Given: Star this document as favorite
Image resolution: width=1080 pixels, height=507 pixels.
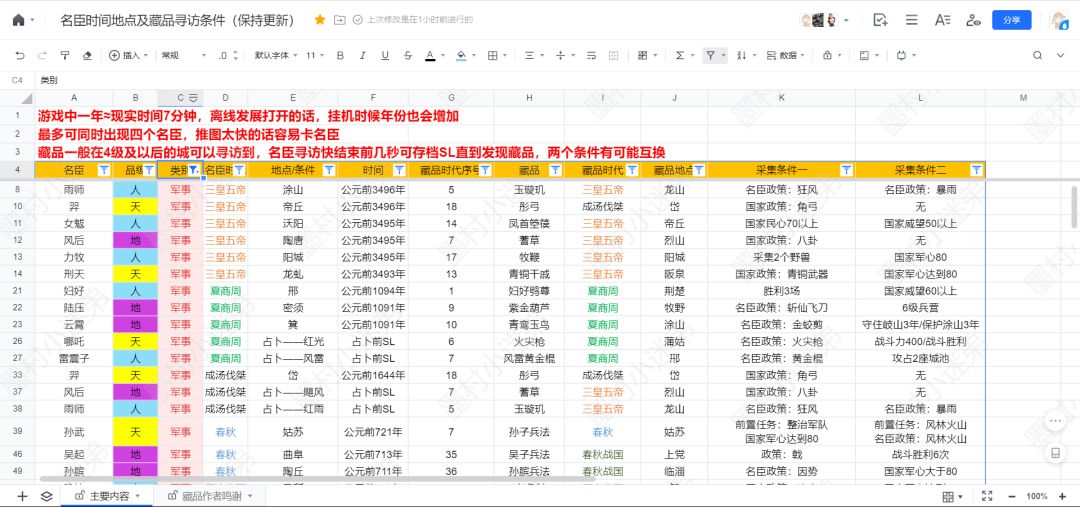Looking at the screenshot, I should pos(319,20).
